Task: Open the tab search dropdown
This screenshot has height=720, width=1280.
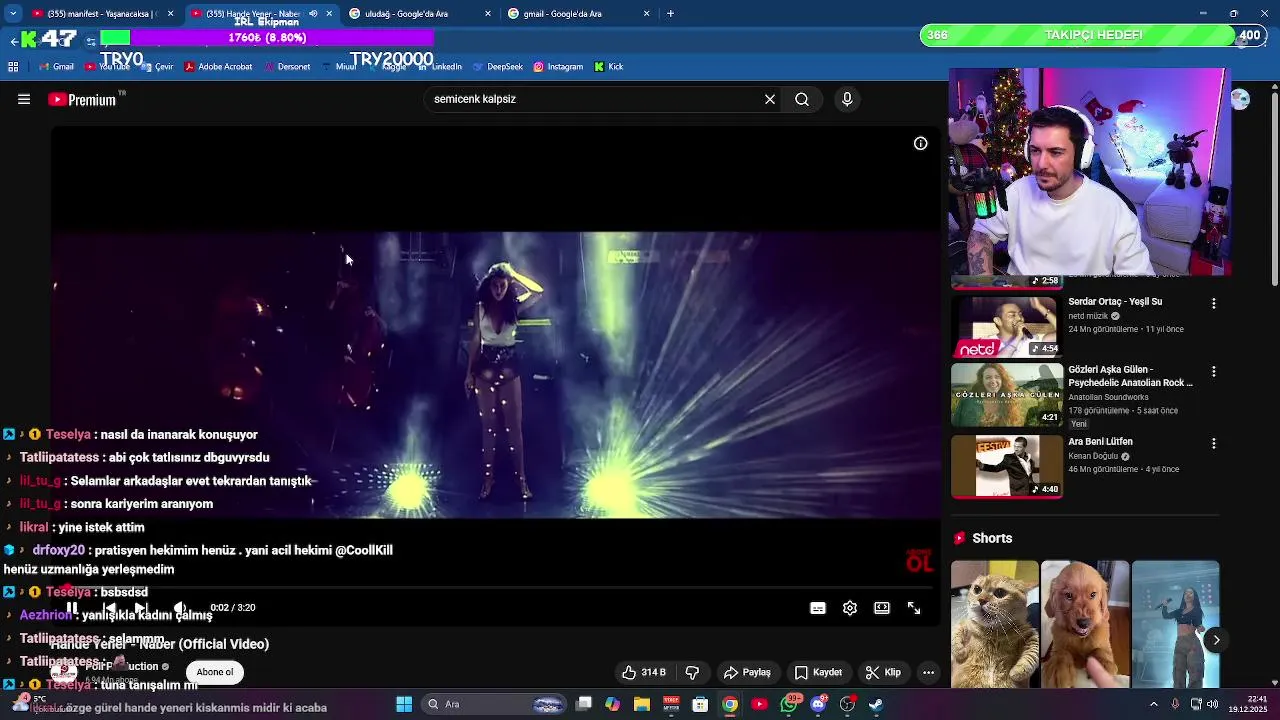Action: pyautogui.click(x=13, y=14)
